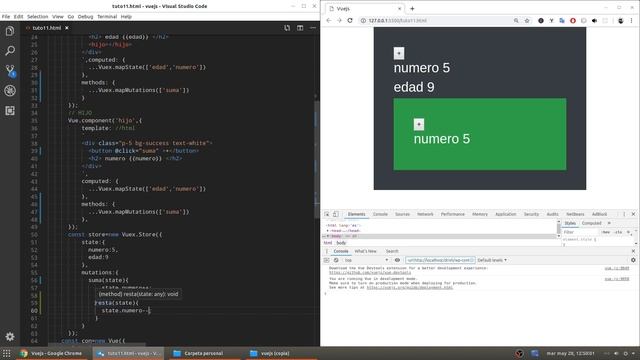The image size is (640, 360).
Task: Switch to the Computed styles tab
Action: click(591, 223)
